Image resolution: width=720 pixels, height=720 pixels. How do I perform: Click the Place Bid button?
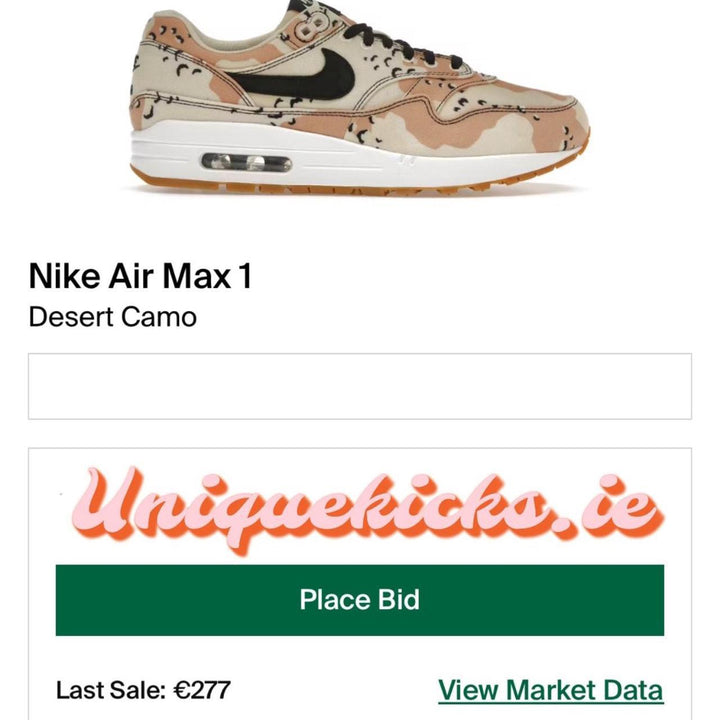coord(360,600)
